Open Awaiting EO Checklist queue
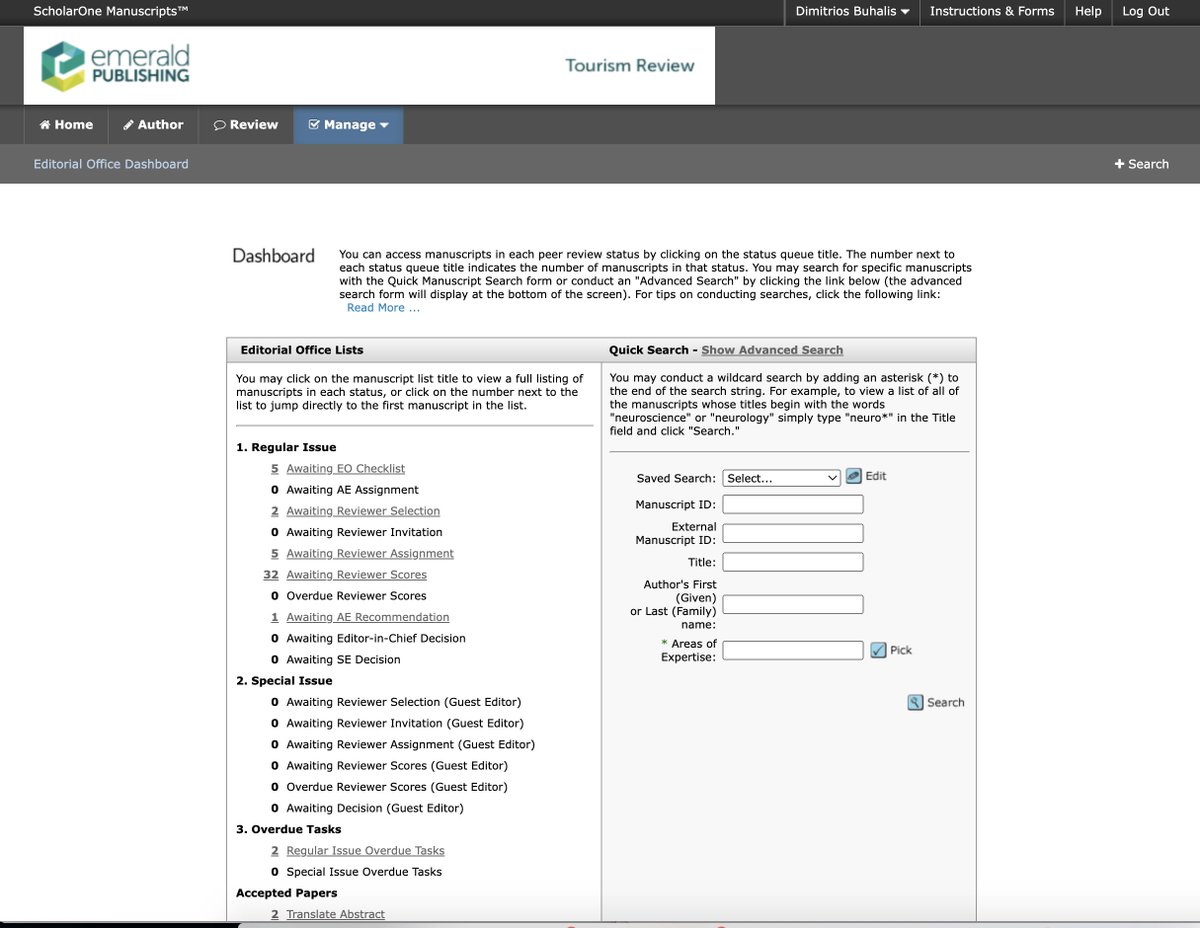The image size is (1200, 928). (x=345, y=469)
